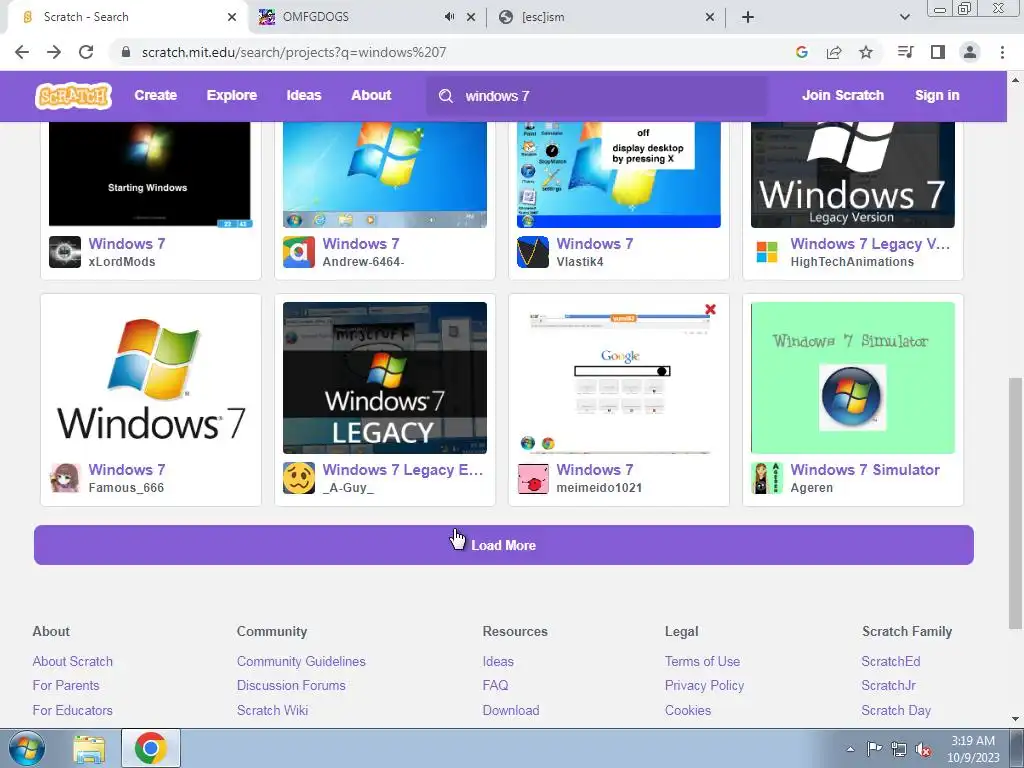Open Famous_666 user avatar
The image size is (1024, 768).
[x=65, y=478]
